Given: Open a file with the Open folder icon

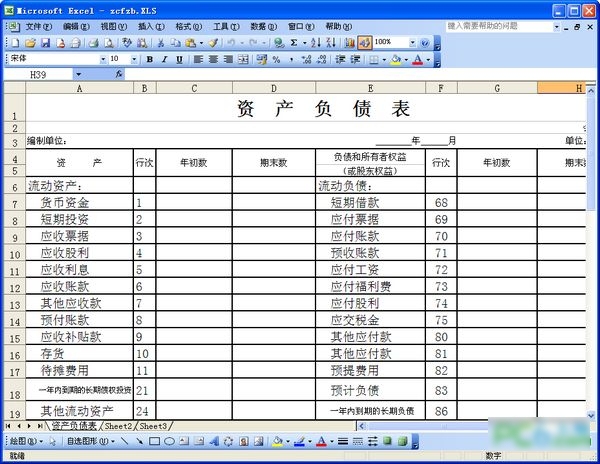Looking at the screenshot, I should pos(31,43).
